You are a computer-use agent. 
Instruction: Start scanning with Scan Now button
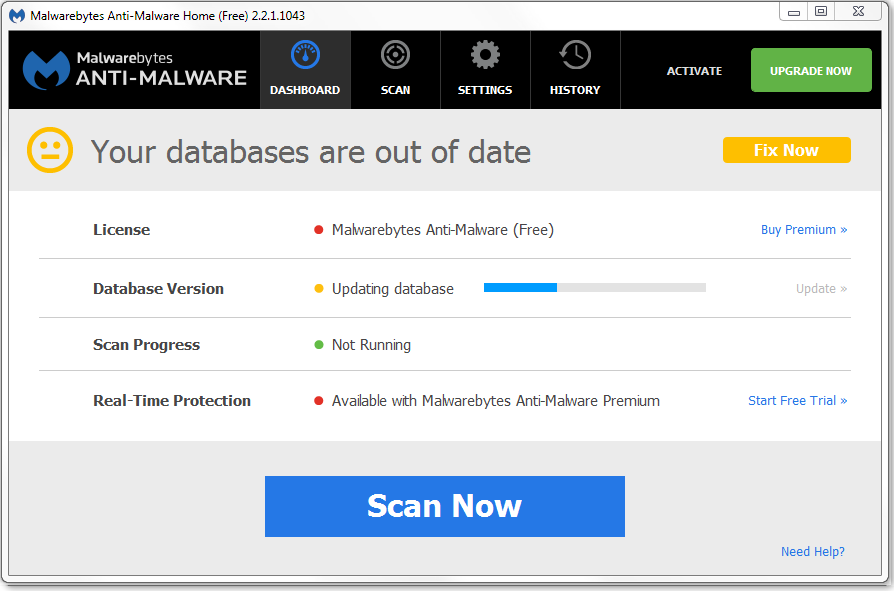tap(445, 506)
